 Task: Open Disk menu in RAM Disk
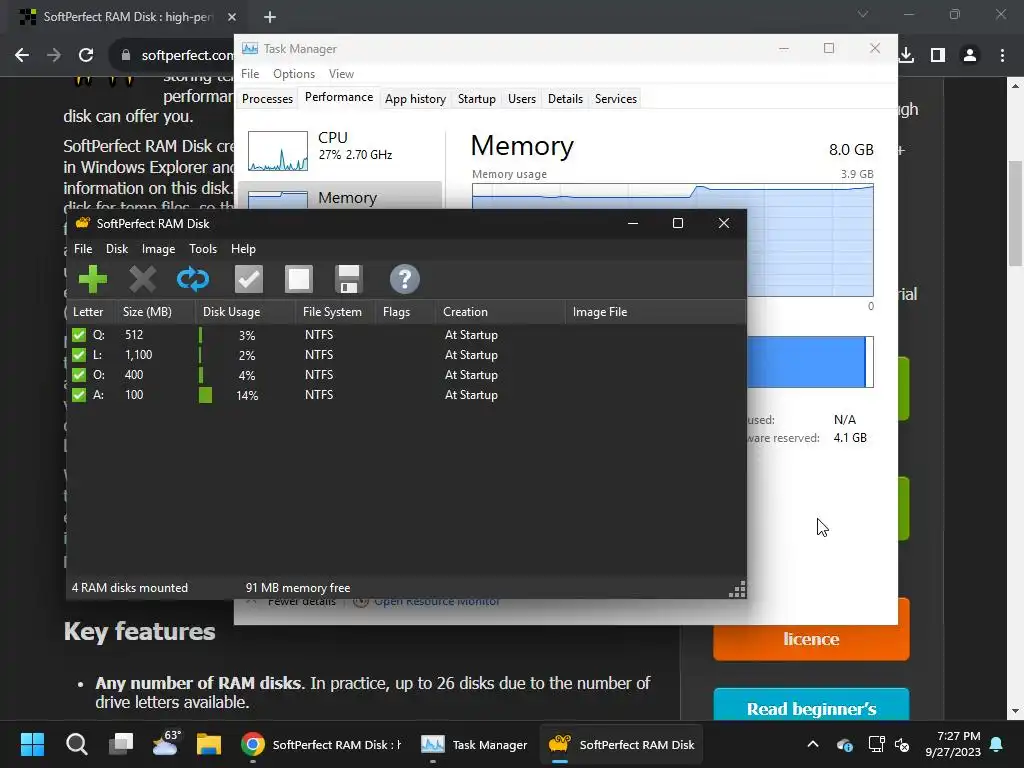(x=117, y=249)
